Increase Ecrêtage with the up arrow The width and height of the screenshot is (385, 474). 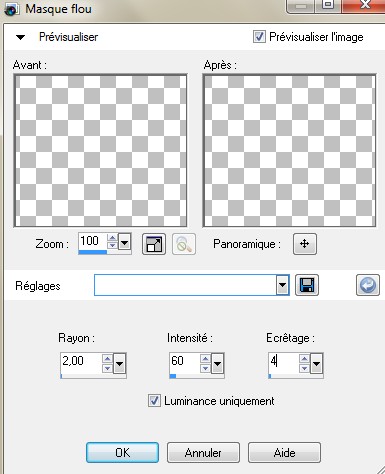point(304,358)
